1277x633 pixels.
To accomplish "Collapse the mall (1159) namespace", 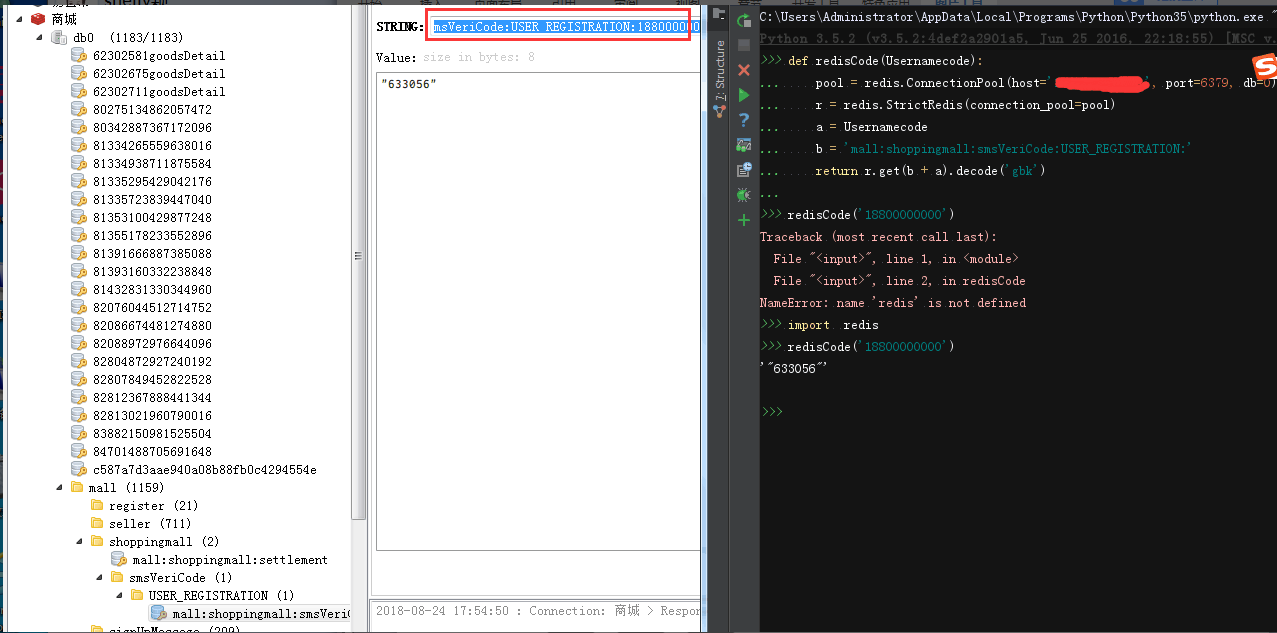I will (60, 488).
